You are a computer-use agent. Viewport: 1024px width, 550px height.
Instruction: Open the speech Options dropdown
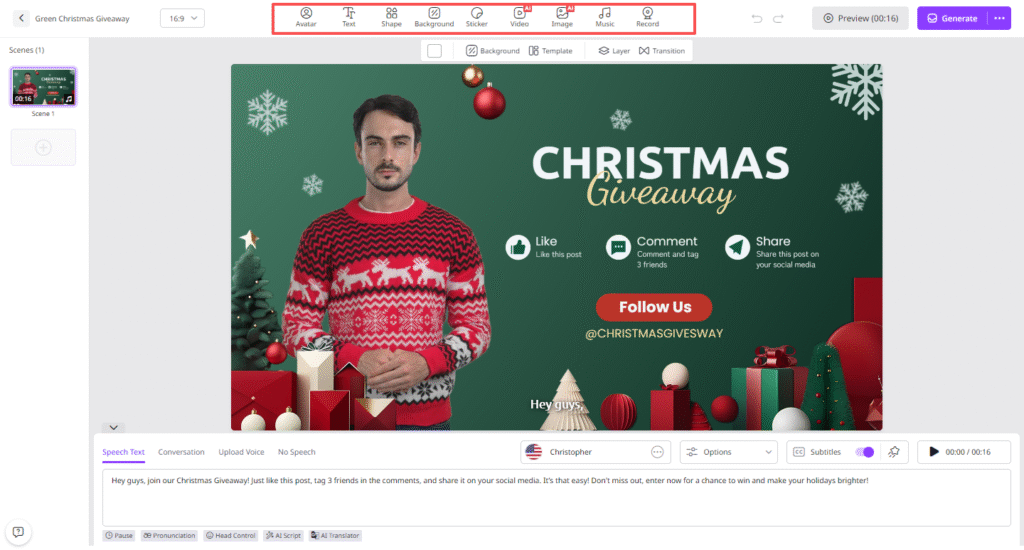(x=728, y=452)
